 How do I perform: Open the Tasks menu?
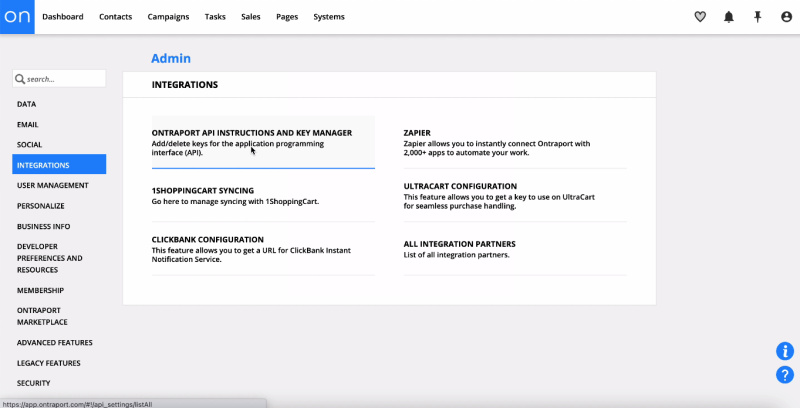(x=215, y=17)
